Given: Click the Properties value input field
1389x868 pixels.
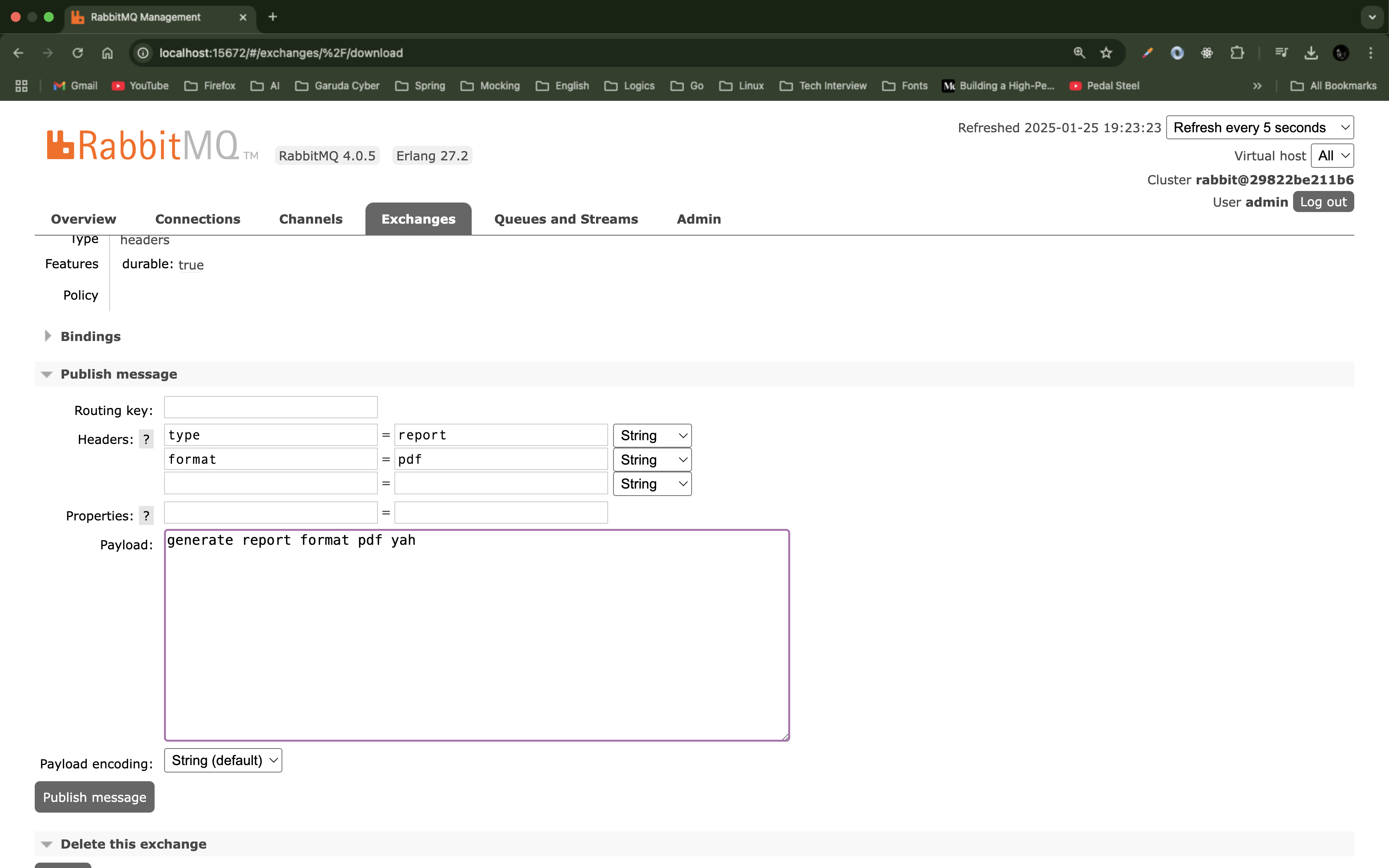Looking at the screenshot, I should click(501, 512).
